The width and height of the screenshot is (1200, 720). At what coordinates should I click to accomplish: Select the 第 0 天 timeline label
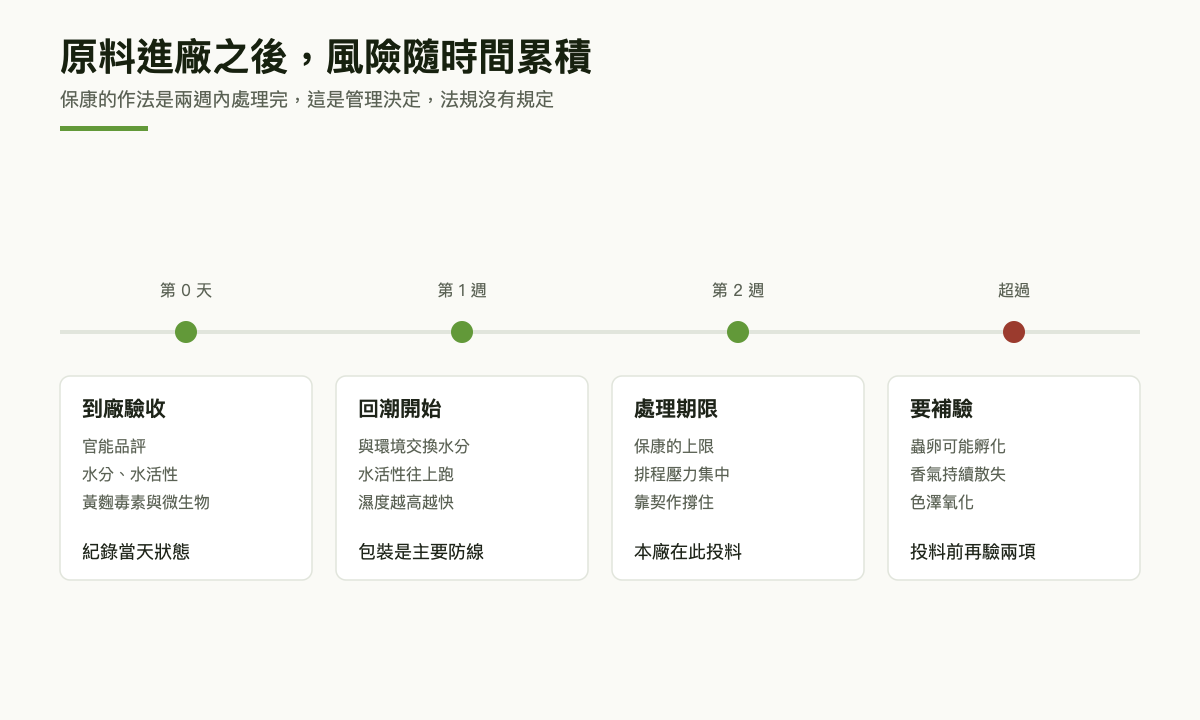pos(186,291)
